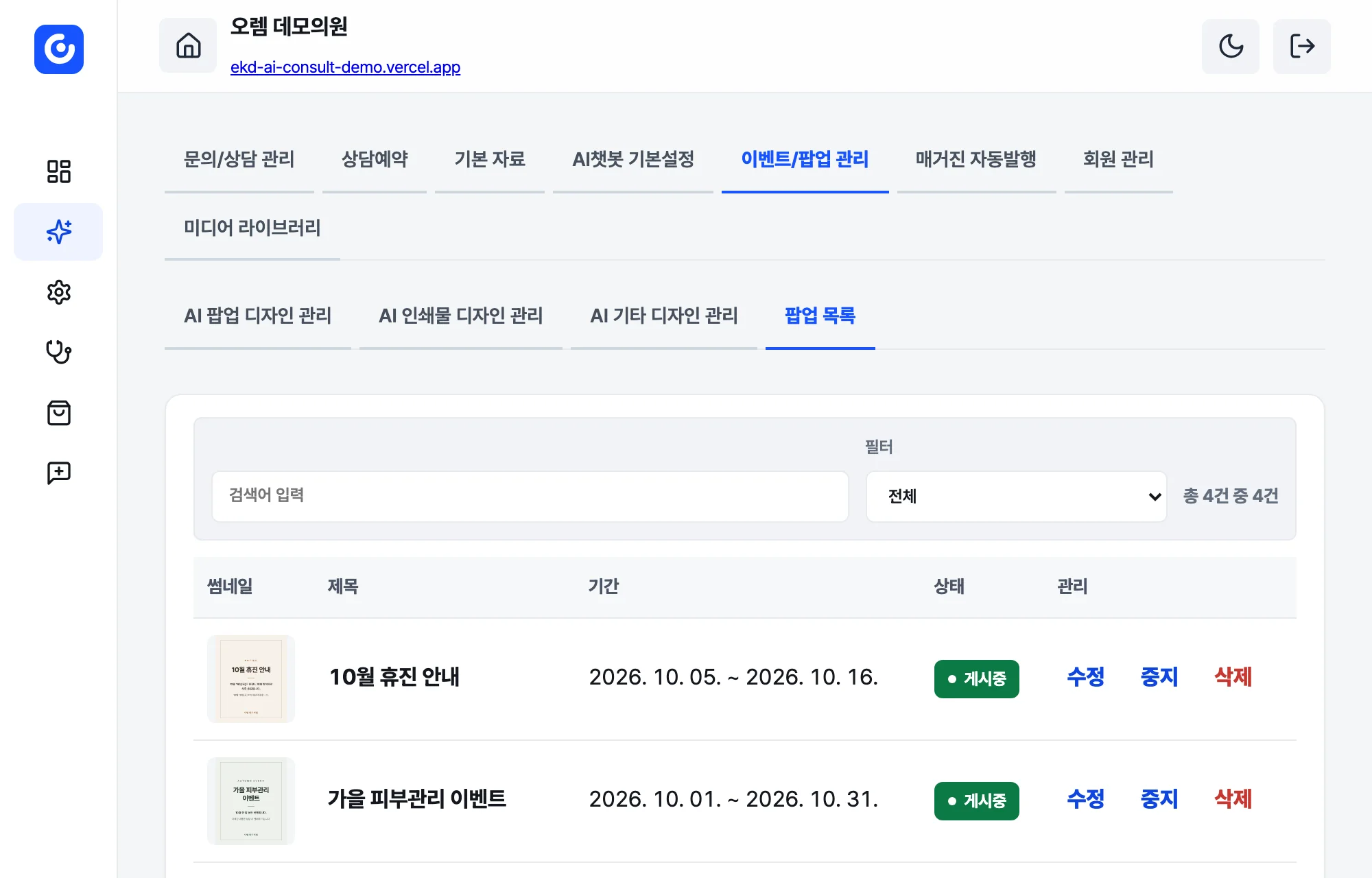The width and height of the screenshot is (1372, 878).
Task: Click the 제목 column header
Action: point(343,586)
